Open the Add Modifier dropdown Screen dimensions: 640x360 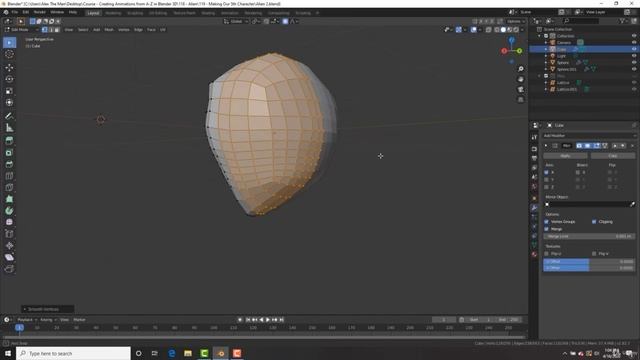[x=589, y=136]
